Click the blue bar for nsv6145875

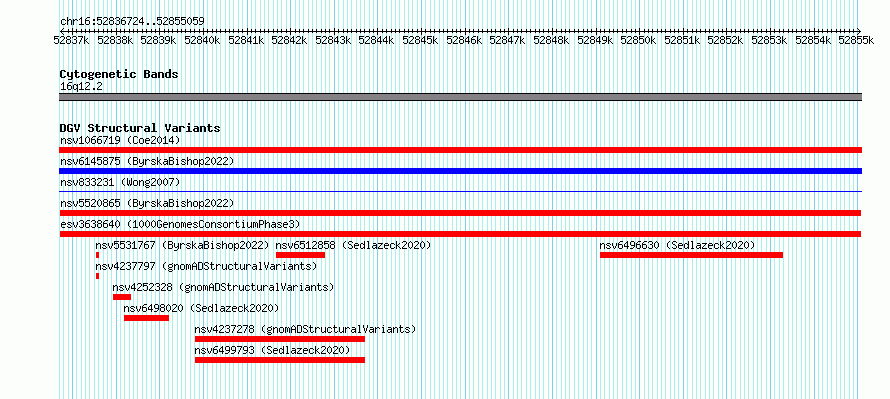pos(460,171)
